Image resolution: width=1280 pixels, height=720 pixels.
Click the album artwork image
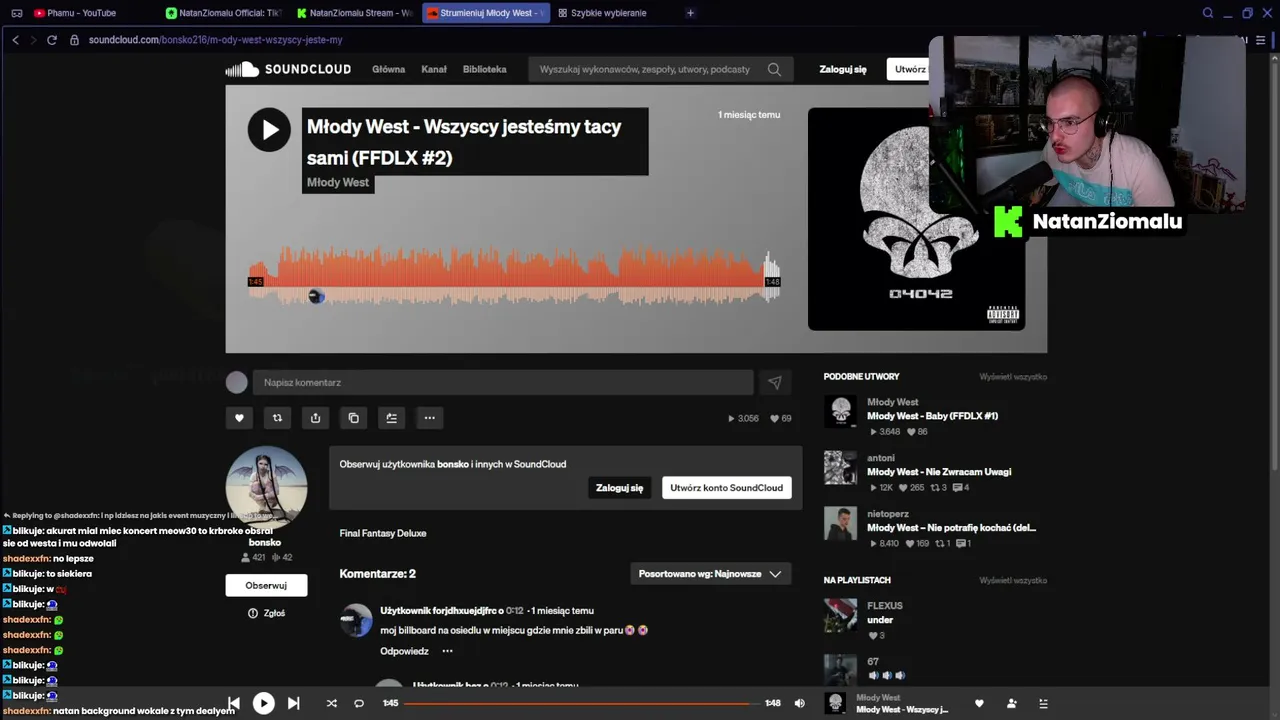916,219
